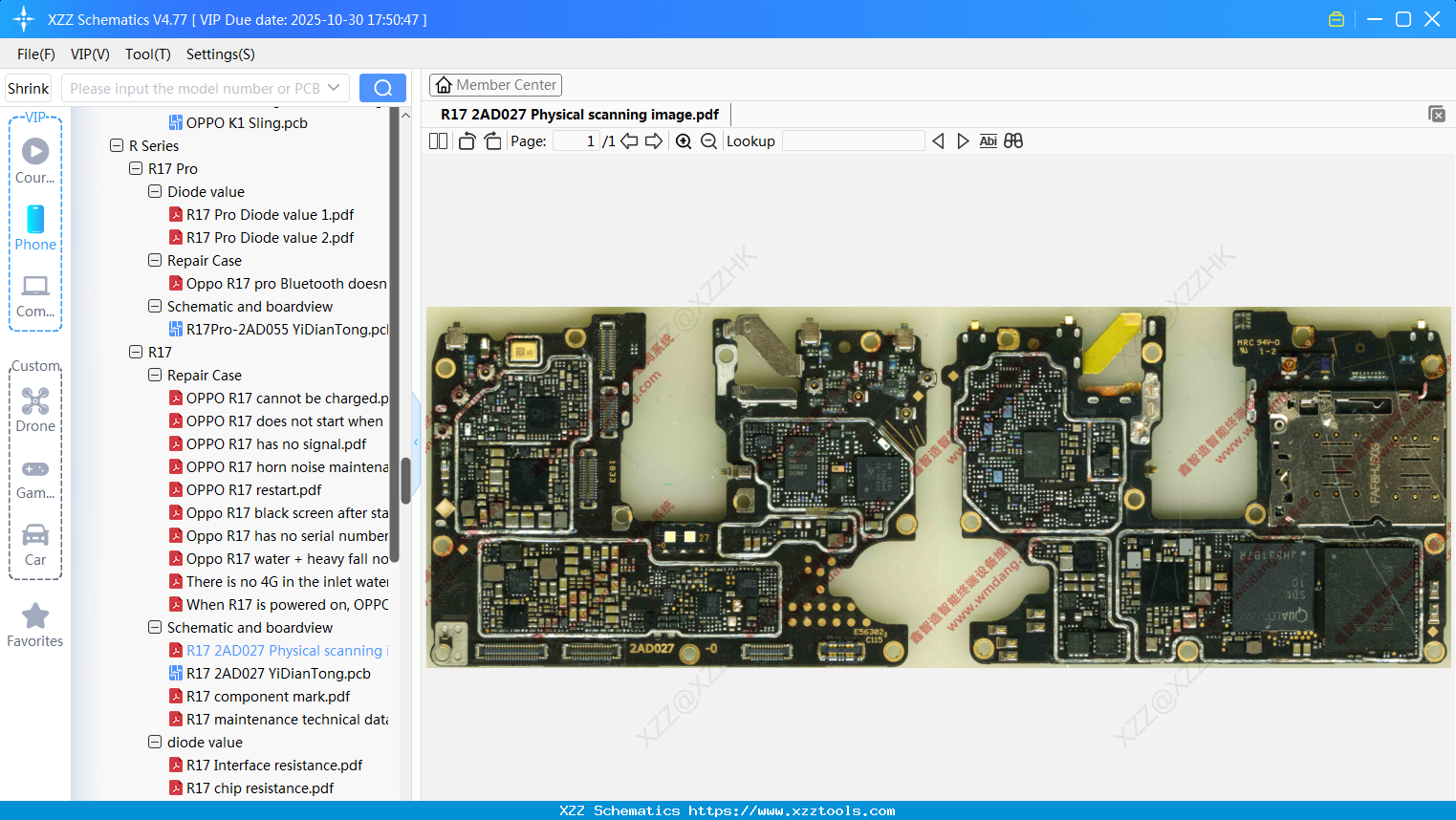Viewport: 1456px width, 820px height.
Task: Open the model number dropdown arrow
Action: 334,88
